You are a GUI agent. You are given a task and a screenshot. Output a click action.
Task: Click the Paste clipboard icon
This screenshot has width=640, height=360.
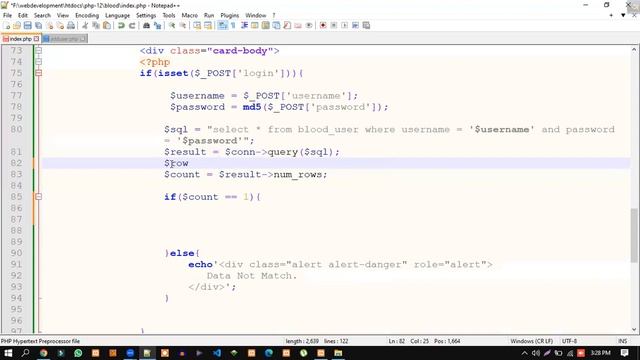click(107, 26)
